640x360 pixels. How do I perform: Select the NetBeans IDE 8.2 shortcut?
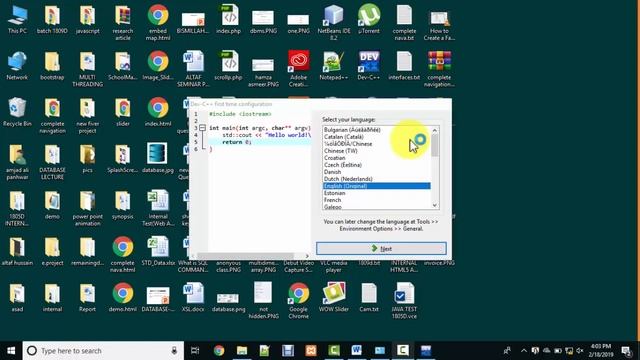coord(333,22)
